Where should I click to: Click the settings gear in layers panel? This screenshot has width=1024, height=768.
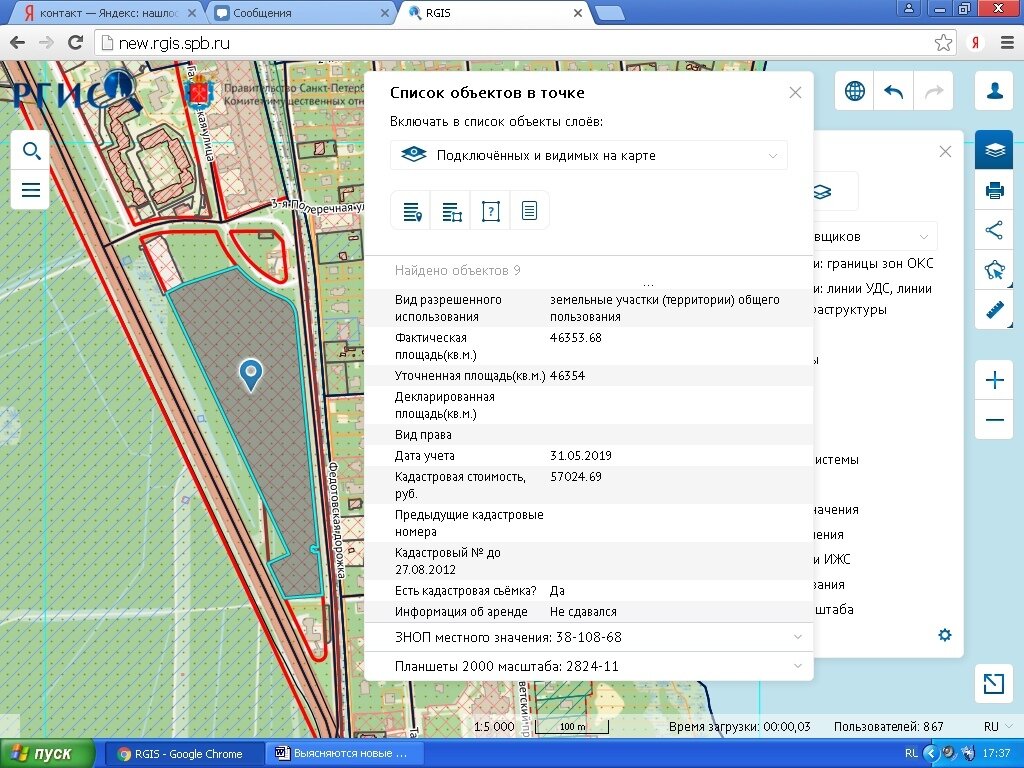pos(945,635)
